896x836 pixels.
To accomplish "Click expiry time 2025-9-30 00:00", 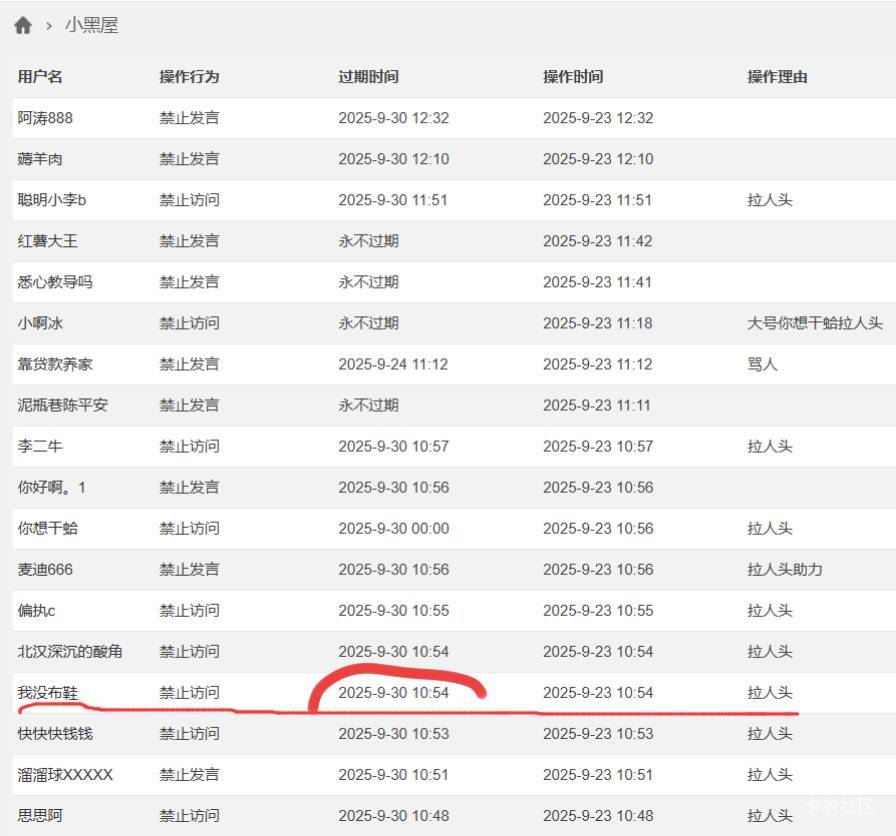I will 394,529.
